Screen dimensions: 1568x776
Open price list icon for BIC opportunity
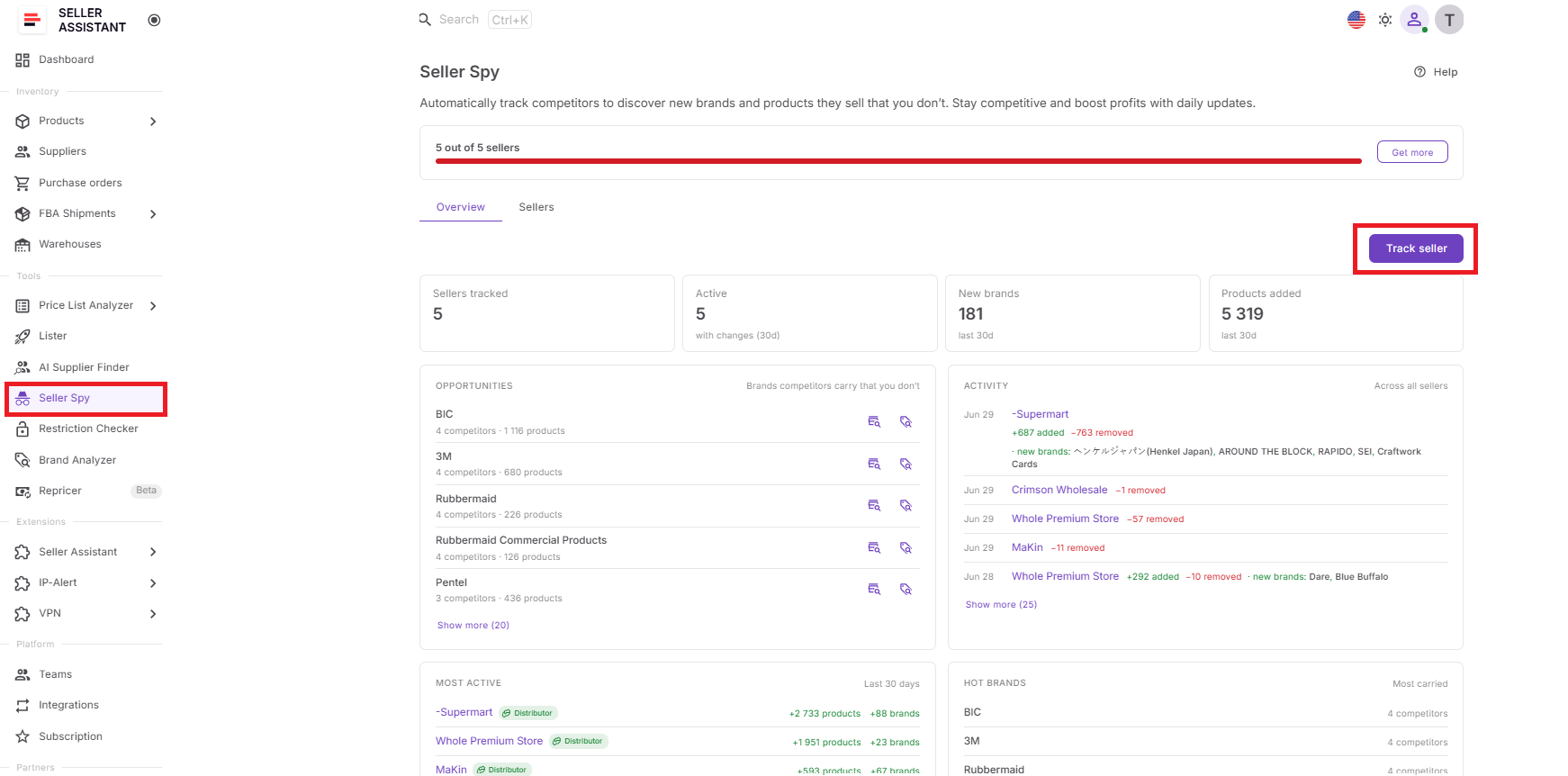tap(874, 421)
